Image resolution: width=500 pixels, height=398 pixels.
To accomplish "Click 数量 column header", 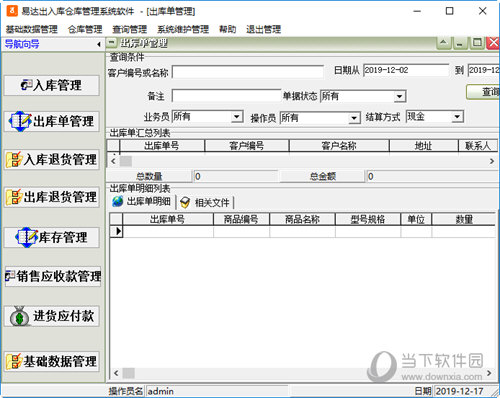I will pyautogui.click(x=464, y=219).
